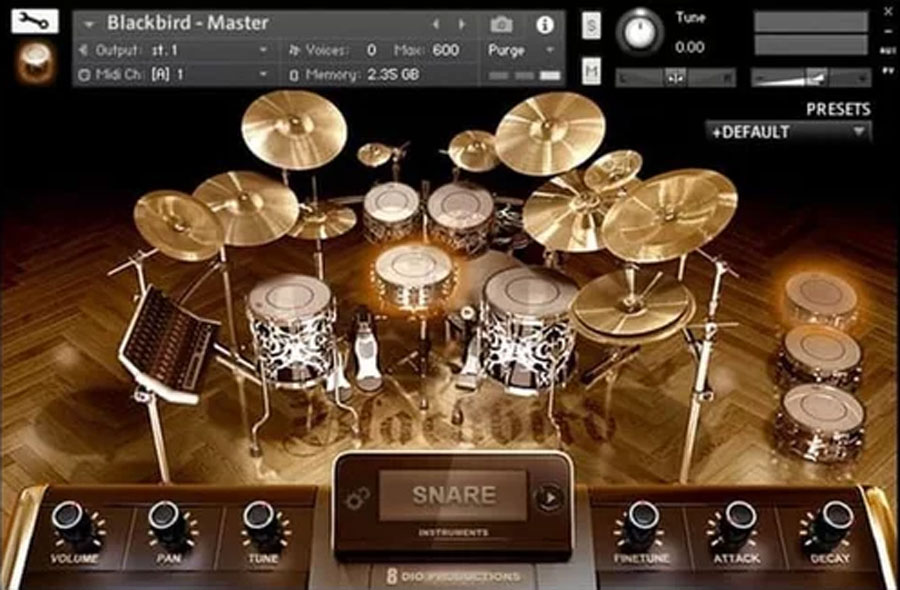This screenshot has width=900, height=590.
Task: Click the 8DIO Productions logo
Action: click(x=453, y=576)
